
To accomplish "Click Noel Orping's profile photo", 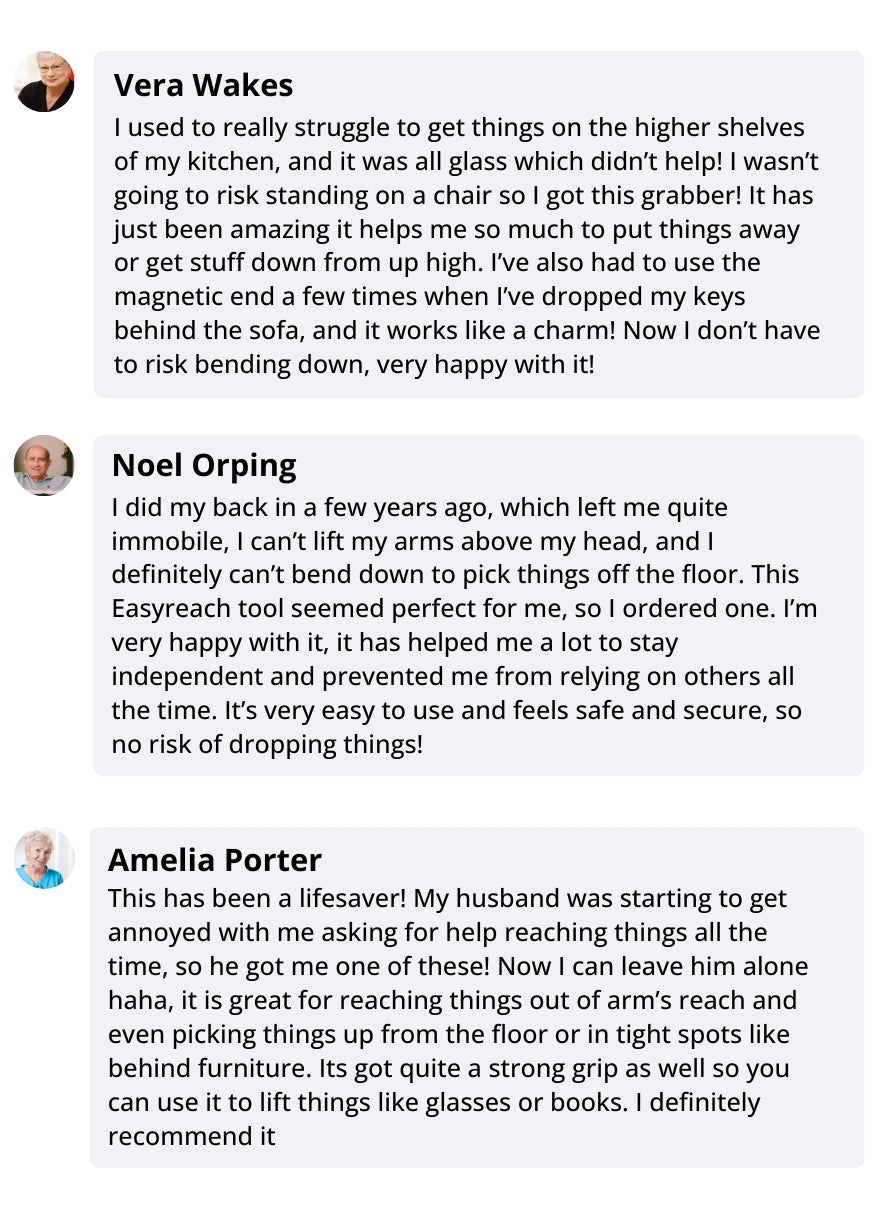I will click(44, 465).
